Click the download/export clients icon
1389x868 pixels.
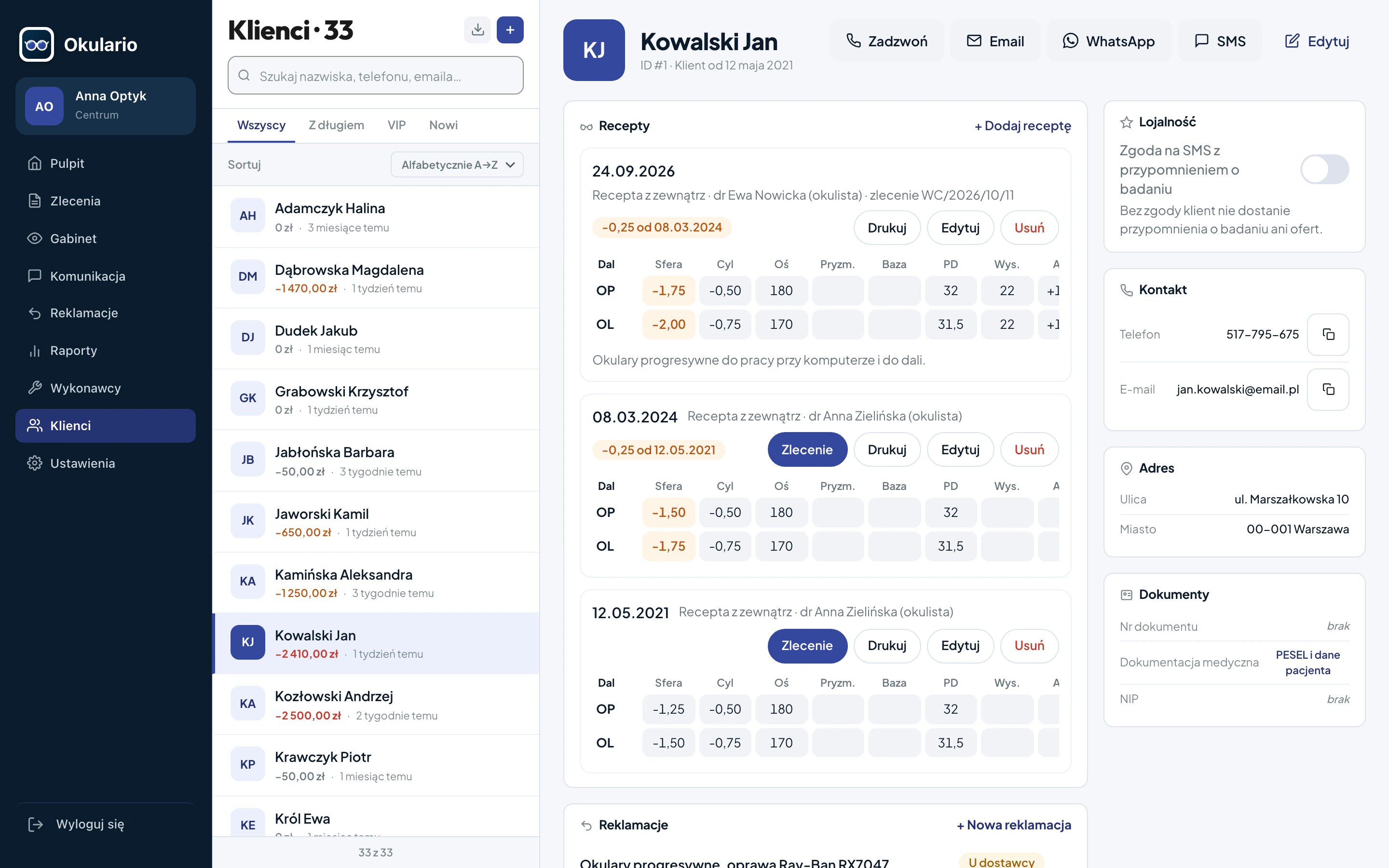477,30
